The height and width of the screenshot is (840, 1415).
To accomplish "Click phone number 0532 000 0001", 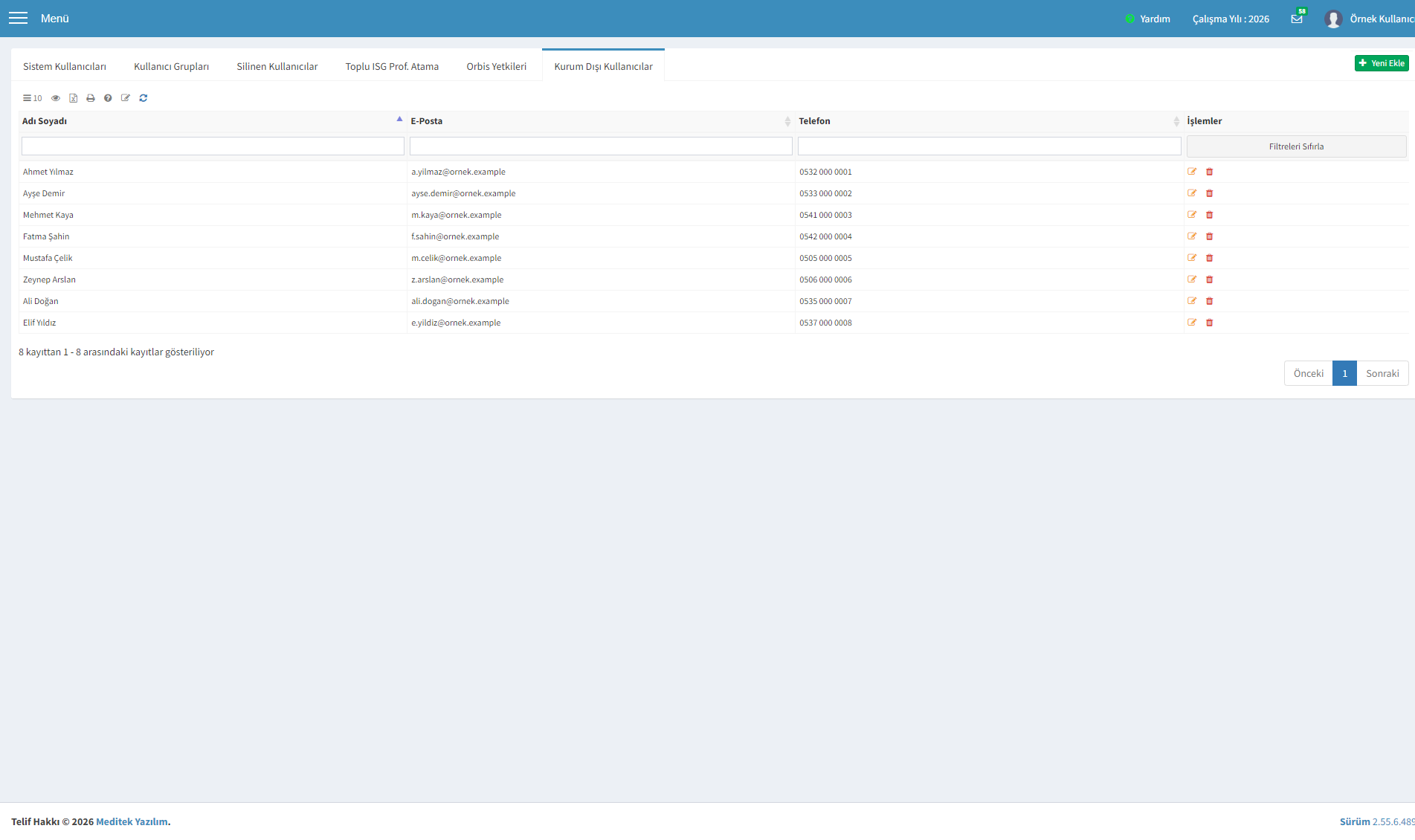I will (x=825, y=172).
